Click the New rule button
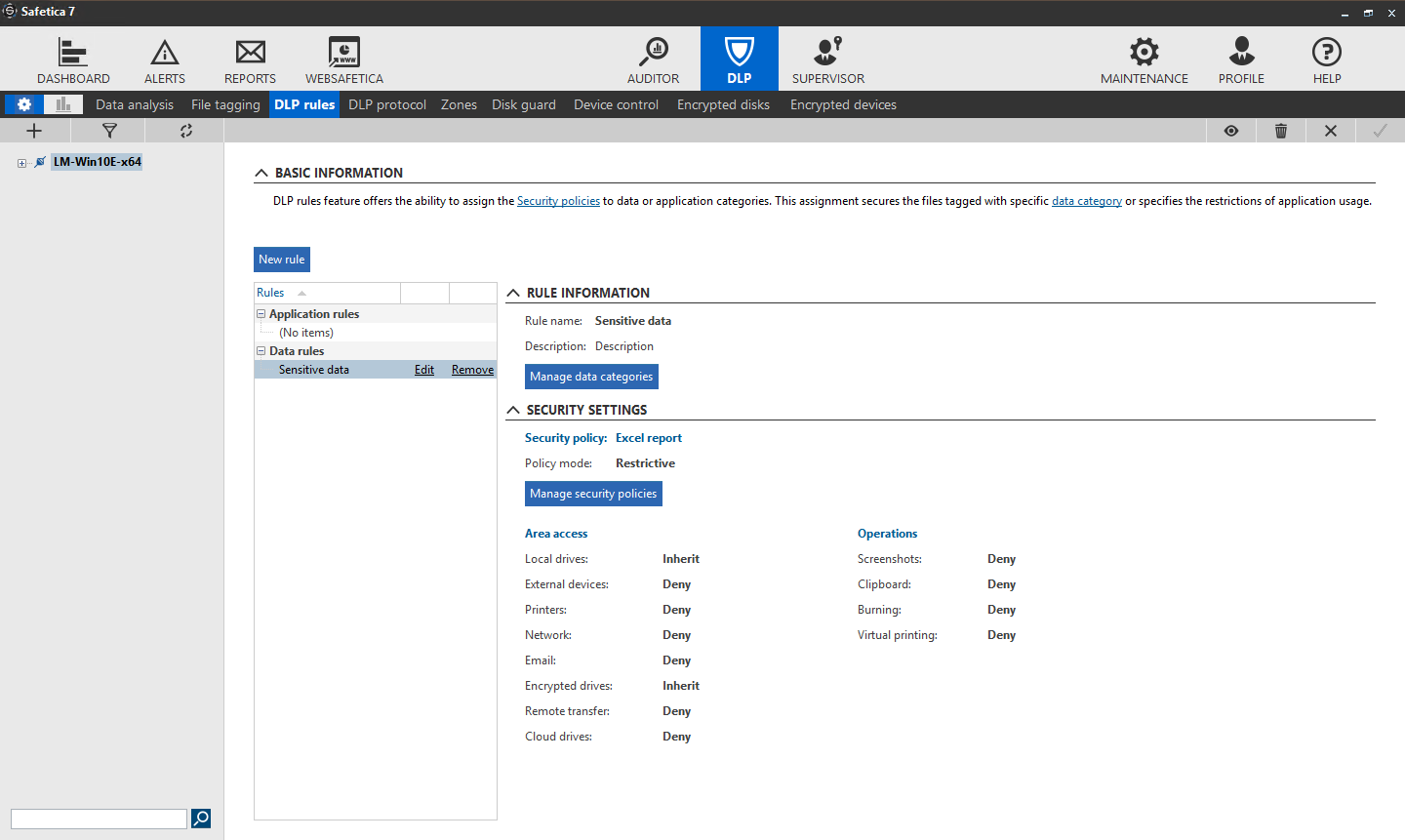The height and width of the screenshot is (840, 1405). pyautogui.click(x=282, y=260)
